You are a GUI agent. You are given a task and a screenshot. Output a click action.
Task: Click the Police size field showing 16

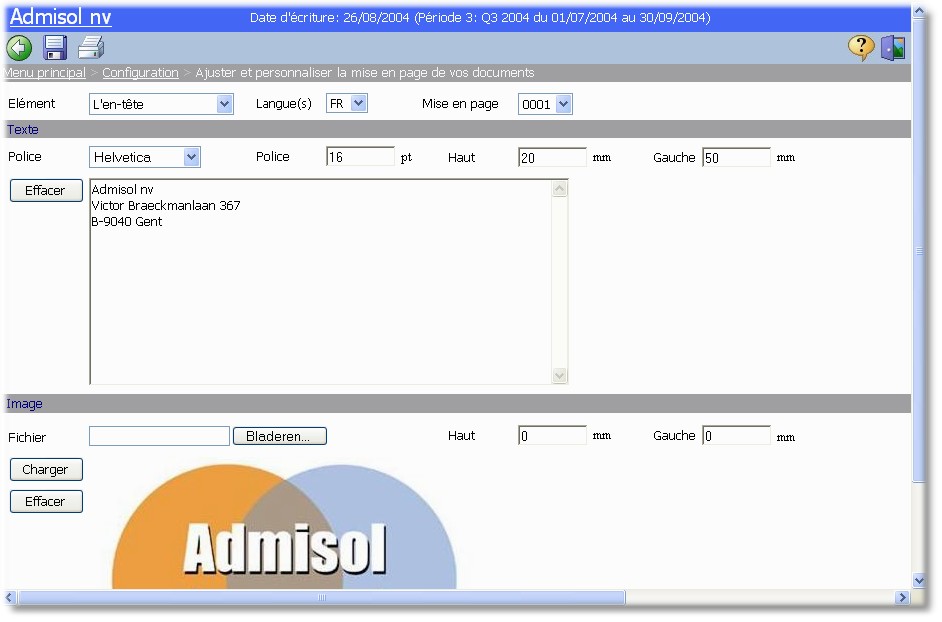coord(360,157)
